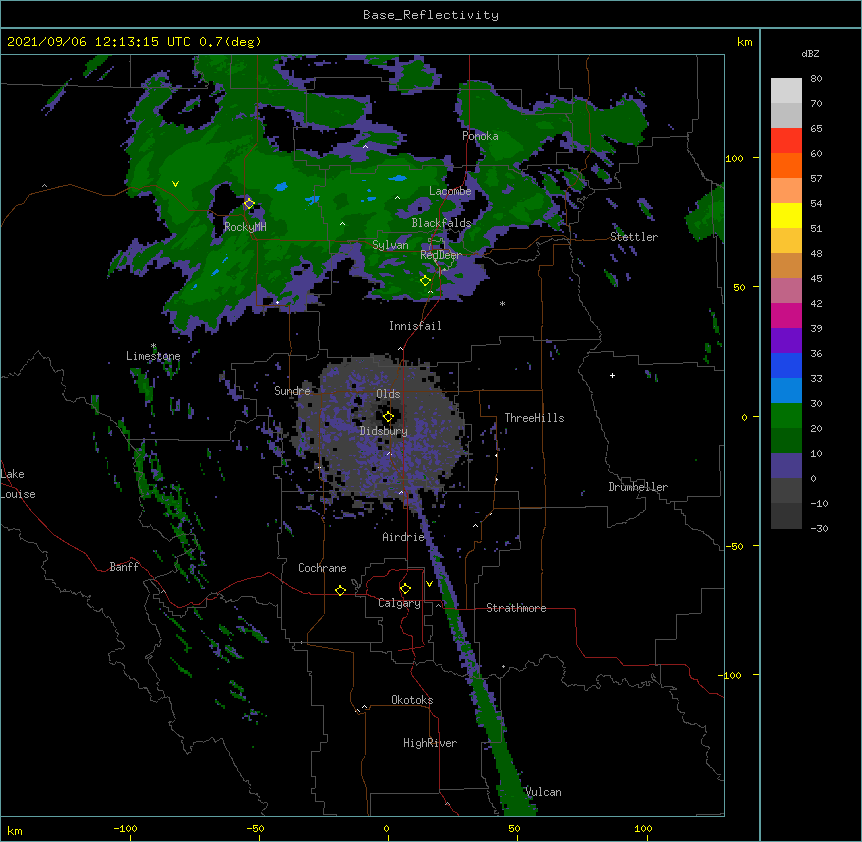Click the yellow diamond marker south of RedDeer
The image size is (862, 842).
[x=426, y=281]
